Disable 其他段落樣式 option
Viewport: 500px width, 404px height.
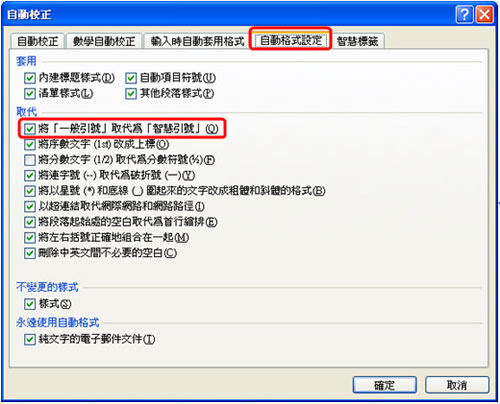point(131,94)
